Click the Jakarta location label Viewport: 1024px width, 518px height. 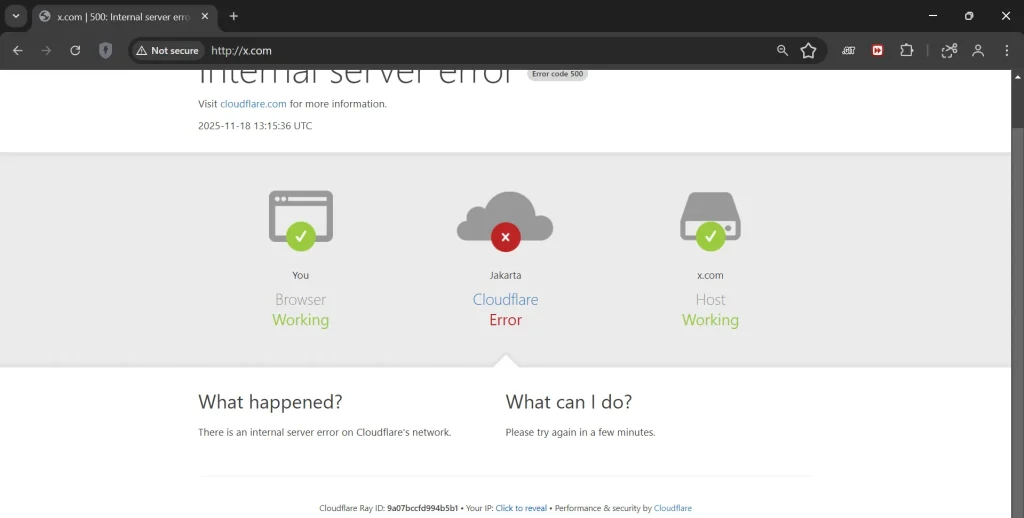tap(505, 276)
